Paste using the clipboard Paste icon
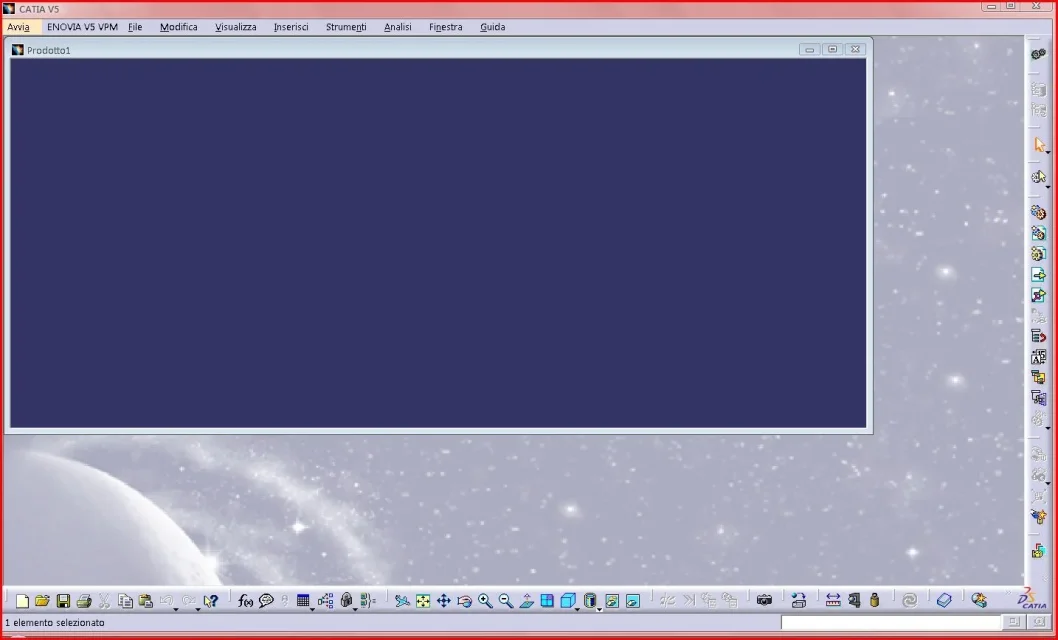This screenshot has width=1058, height=640. [146, 600]
